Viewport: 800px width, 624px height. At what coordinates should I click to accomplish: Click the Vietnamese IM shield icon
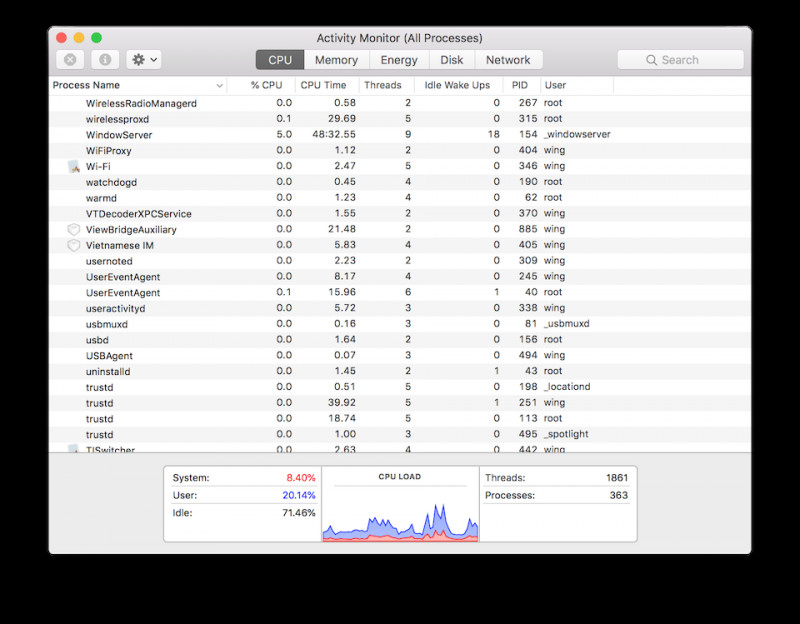[74, 245]
